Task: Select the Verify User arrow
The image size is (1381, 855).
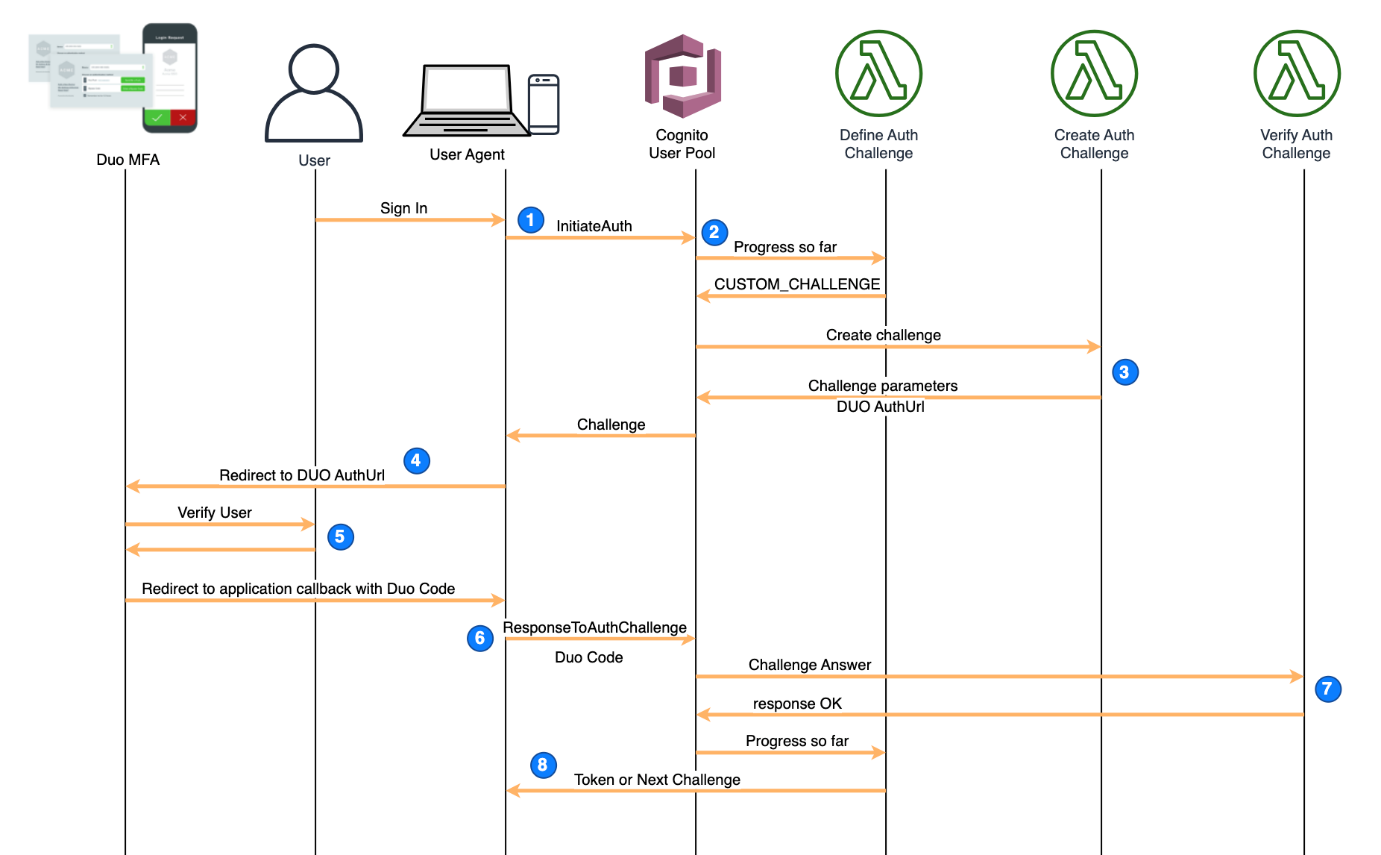Action: [x=215, y=512]
